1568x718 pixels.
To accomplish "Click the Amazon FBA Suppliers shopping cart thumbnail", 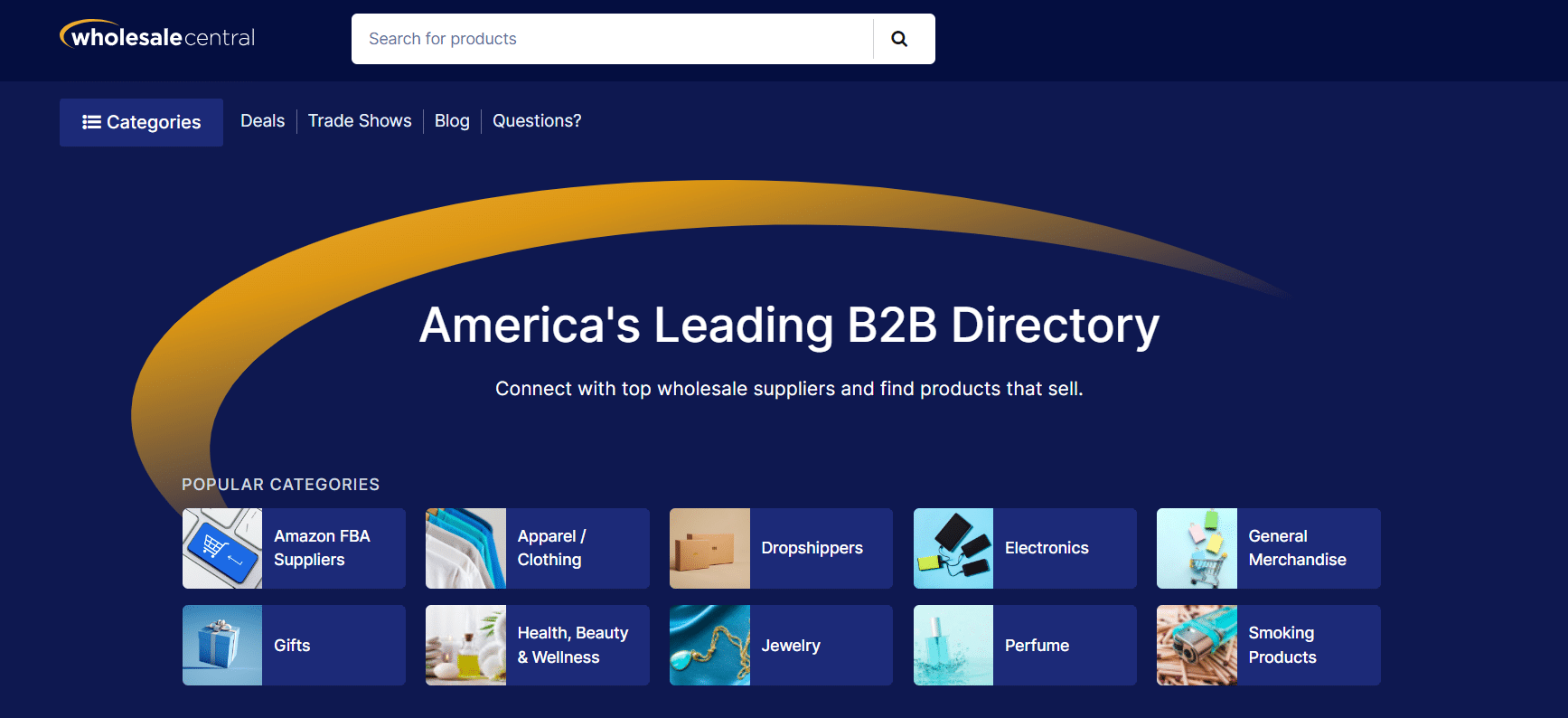I will click(x=222, y=548).
